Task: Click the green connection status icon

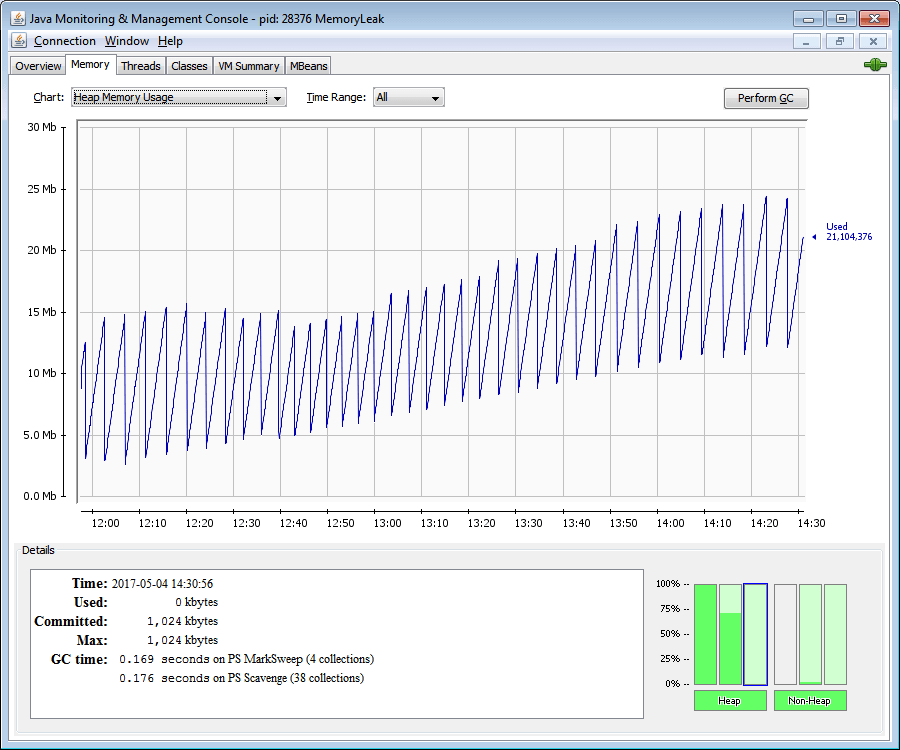Action: 875,65
